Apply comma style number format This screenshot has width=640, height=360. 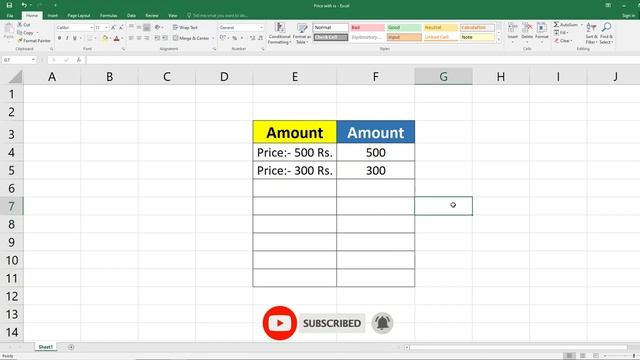click(x=242, y=38)
